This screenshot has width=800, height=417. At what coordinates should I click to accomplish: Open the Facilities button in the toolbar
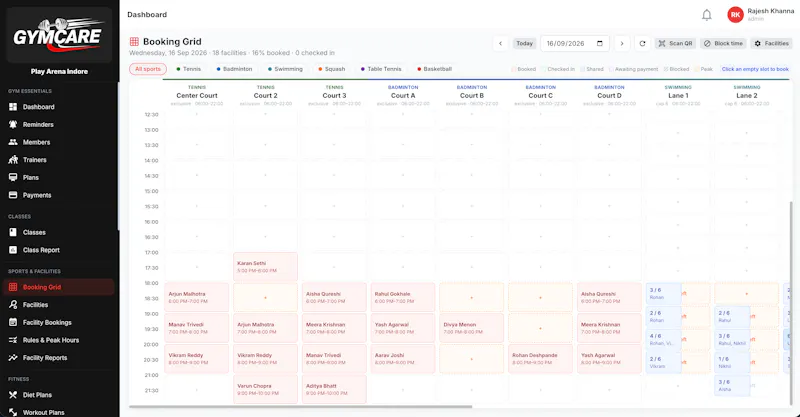click(771, 43)
